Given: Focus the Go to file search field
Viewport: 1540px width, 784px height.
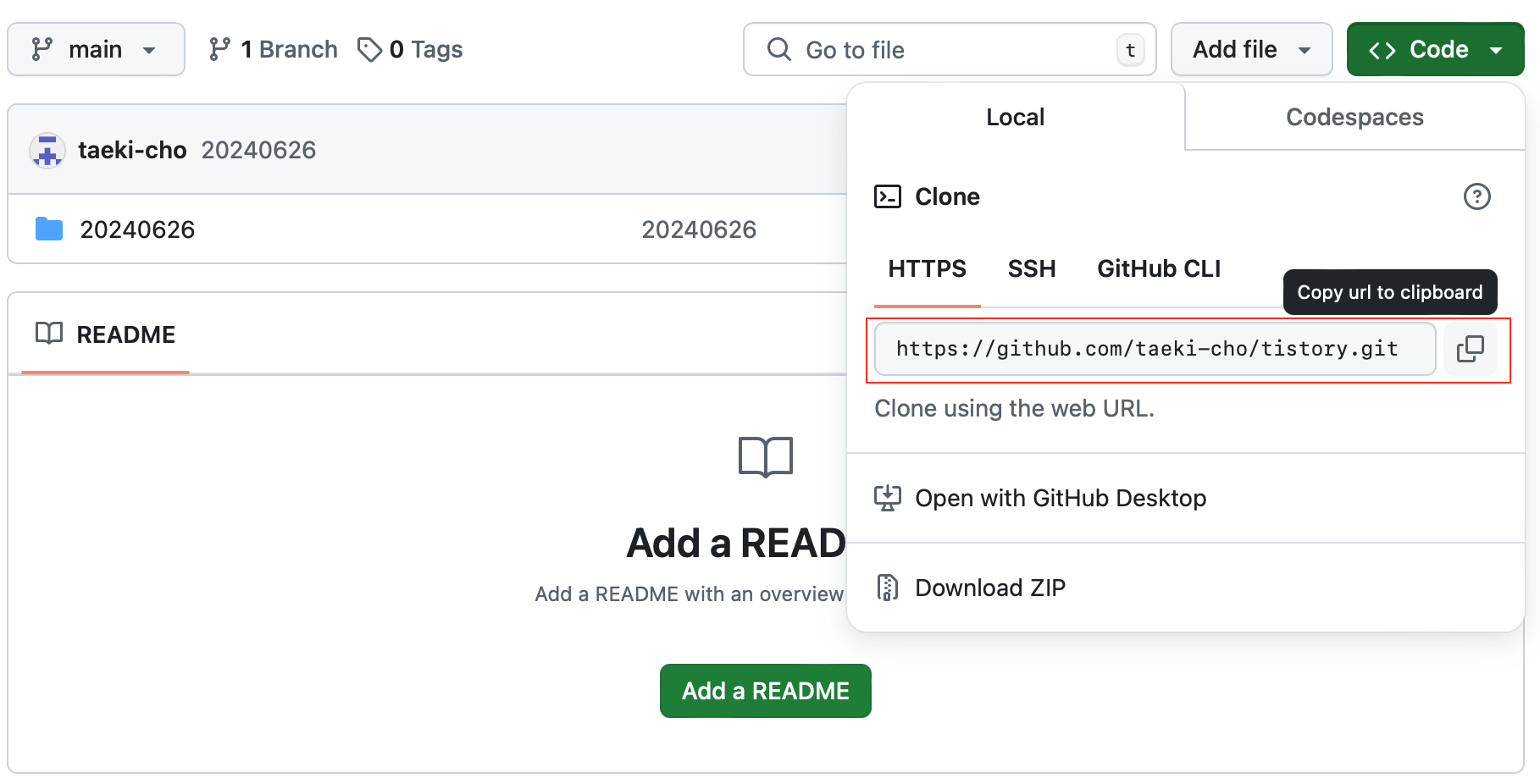Looking at the screenshot, I should (950, 49).
